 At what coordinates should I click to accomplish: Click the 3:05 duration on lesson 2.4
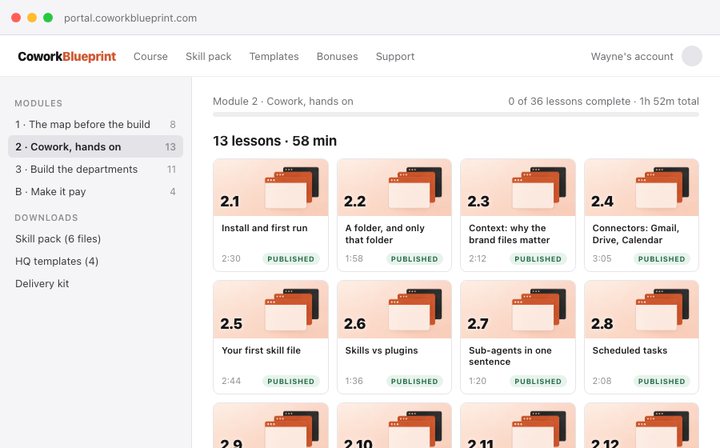602,258
